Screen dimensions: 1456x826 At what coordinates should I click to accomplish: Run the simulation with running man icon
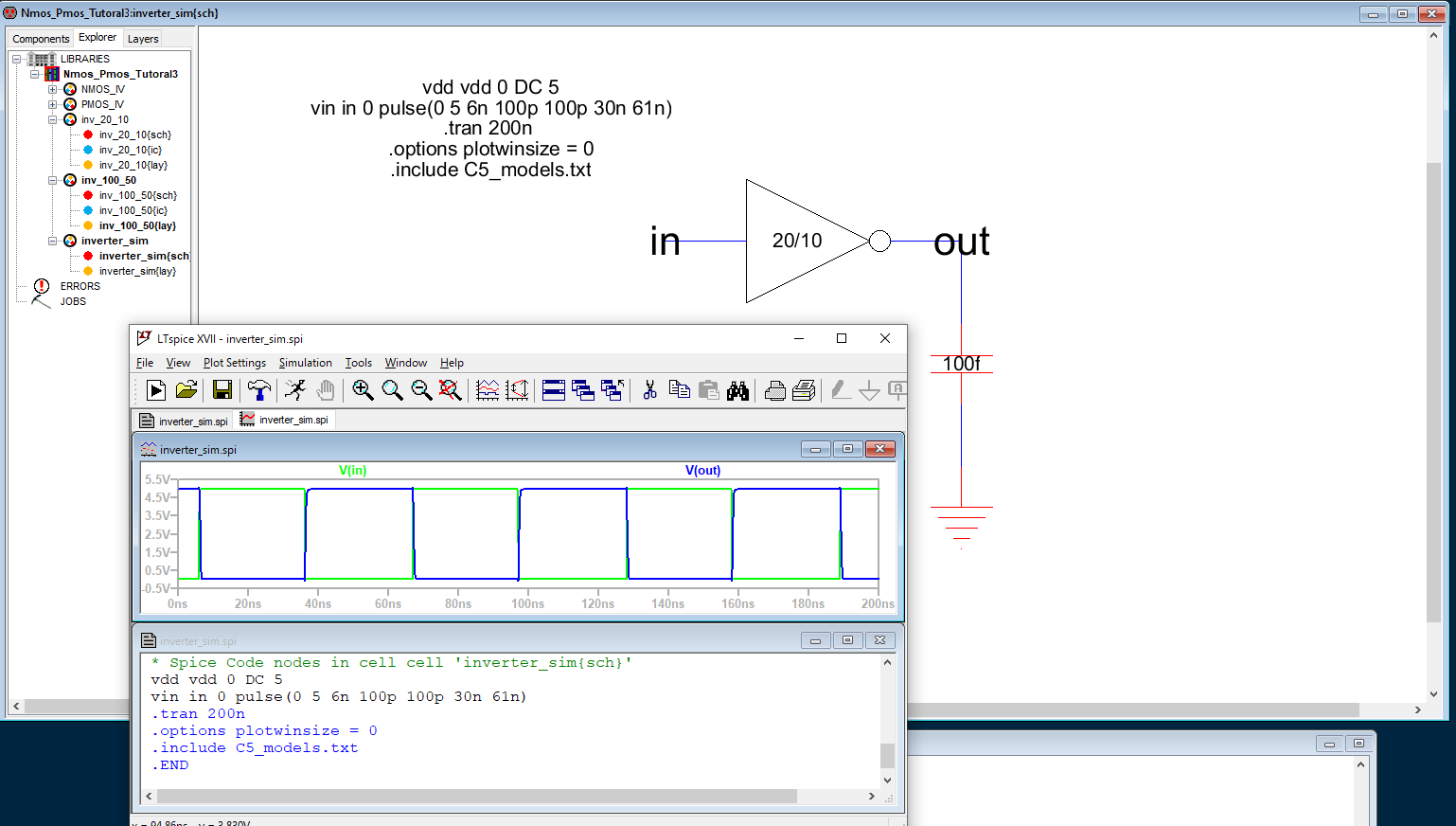pyautogui.click(x=295, y=390)
